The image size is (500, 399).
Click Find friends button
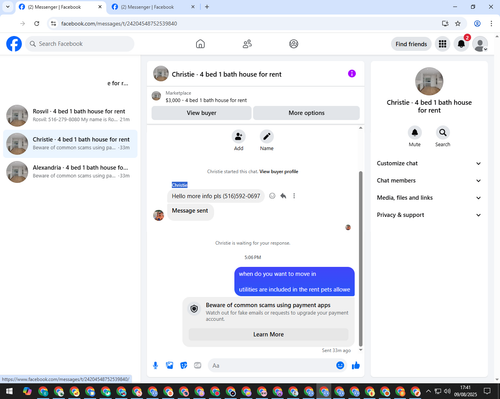411,44
